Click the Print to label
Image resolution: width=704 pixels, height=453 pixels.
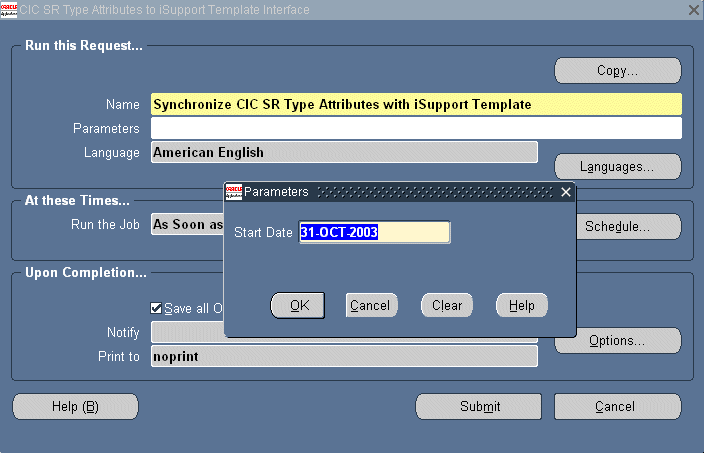(119, 356)
